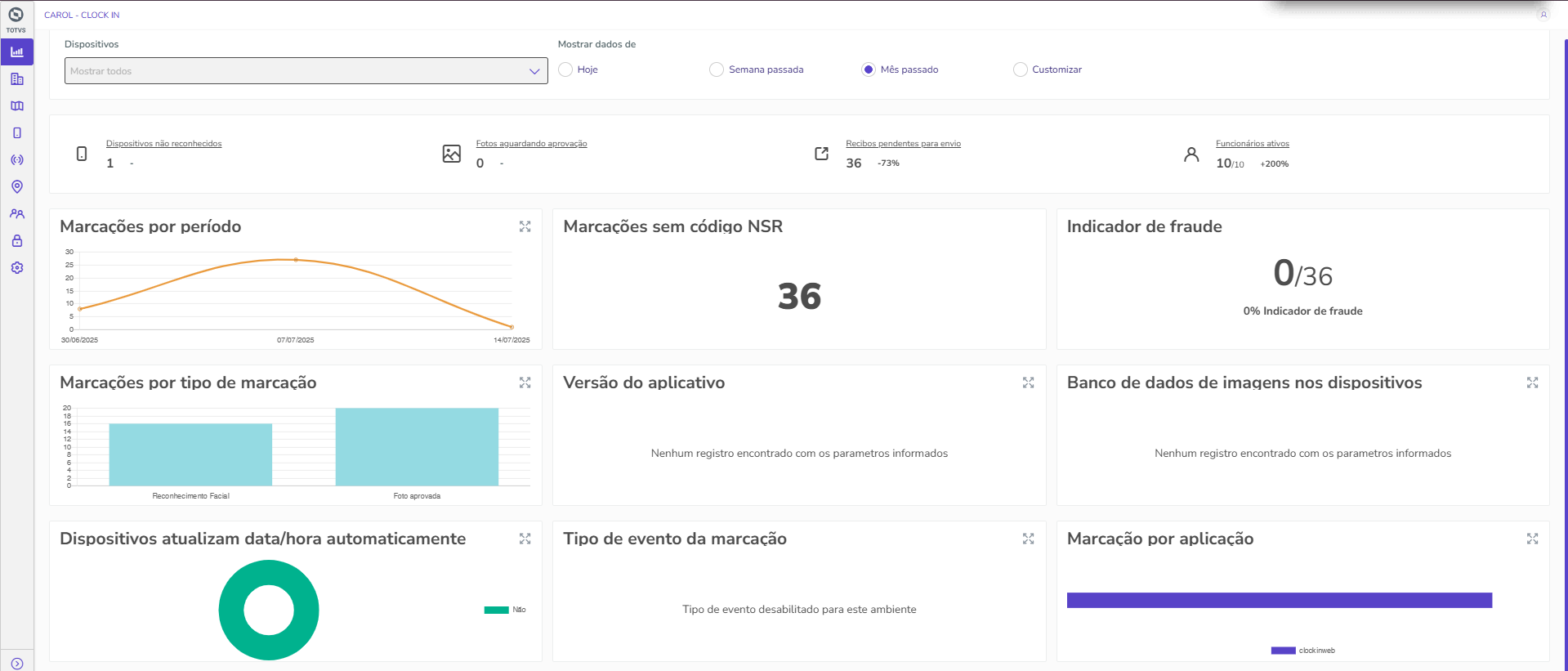Select the Semana passada radio option
This screenshot has width=1568, height=671.
(x=717, y=69)
